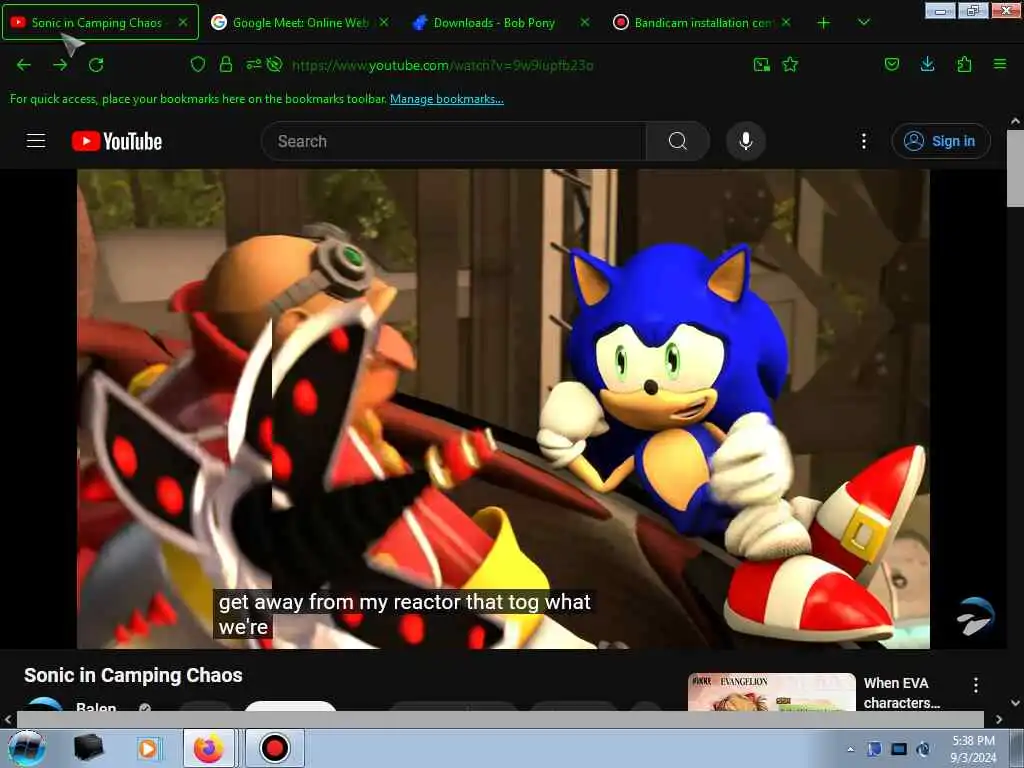Go forward using the browser forward arrow

pos(60,65)
